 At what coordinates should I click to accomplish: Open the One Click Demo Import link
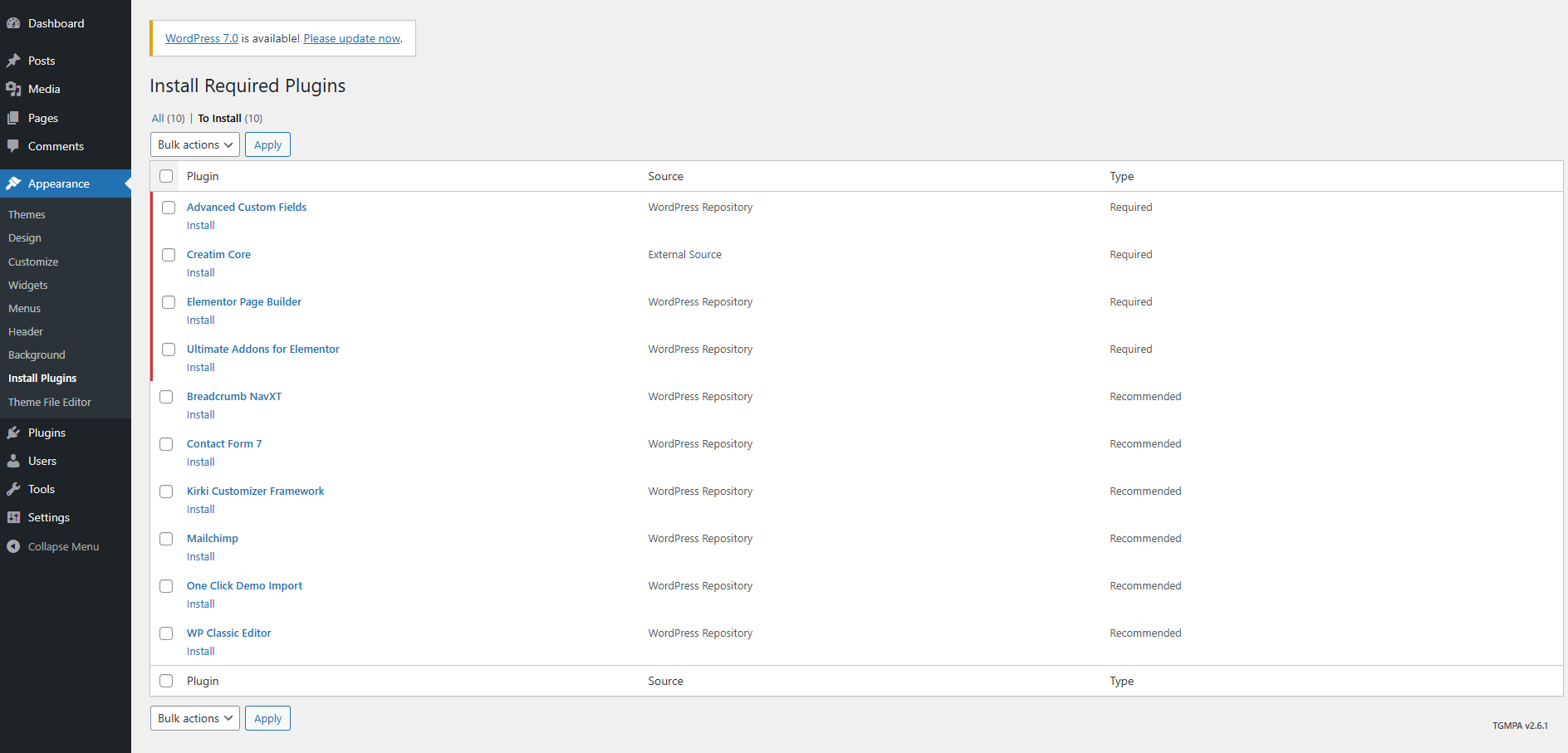(x=244, y=585)
